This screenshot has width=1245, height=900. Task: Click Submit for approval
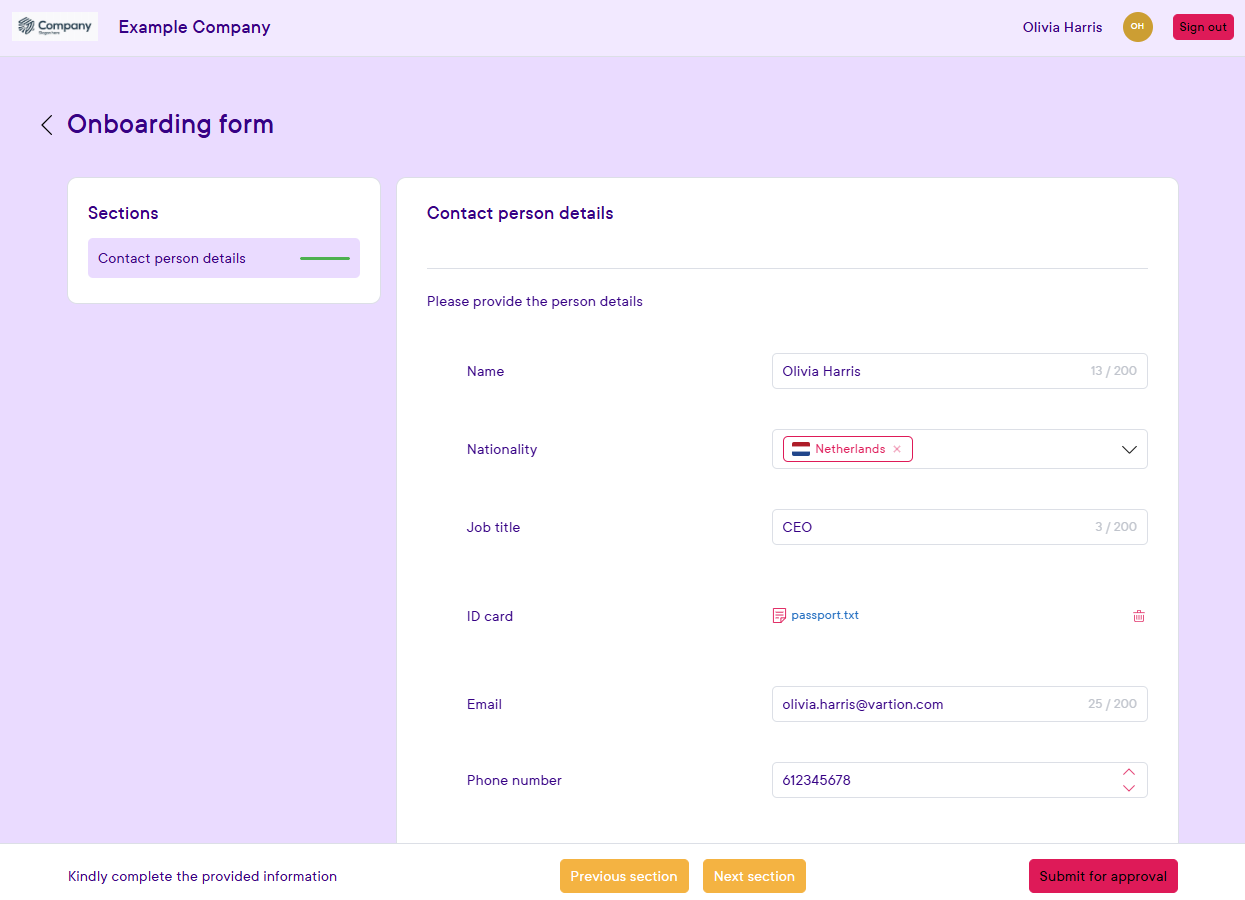click(x=1103, y=876)
